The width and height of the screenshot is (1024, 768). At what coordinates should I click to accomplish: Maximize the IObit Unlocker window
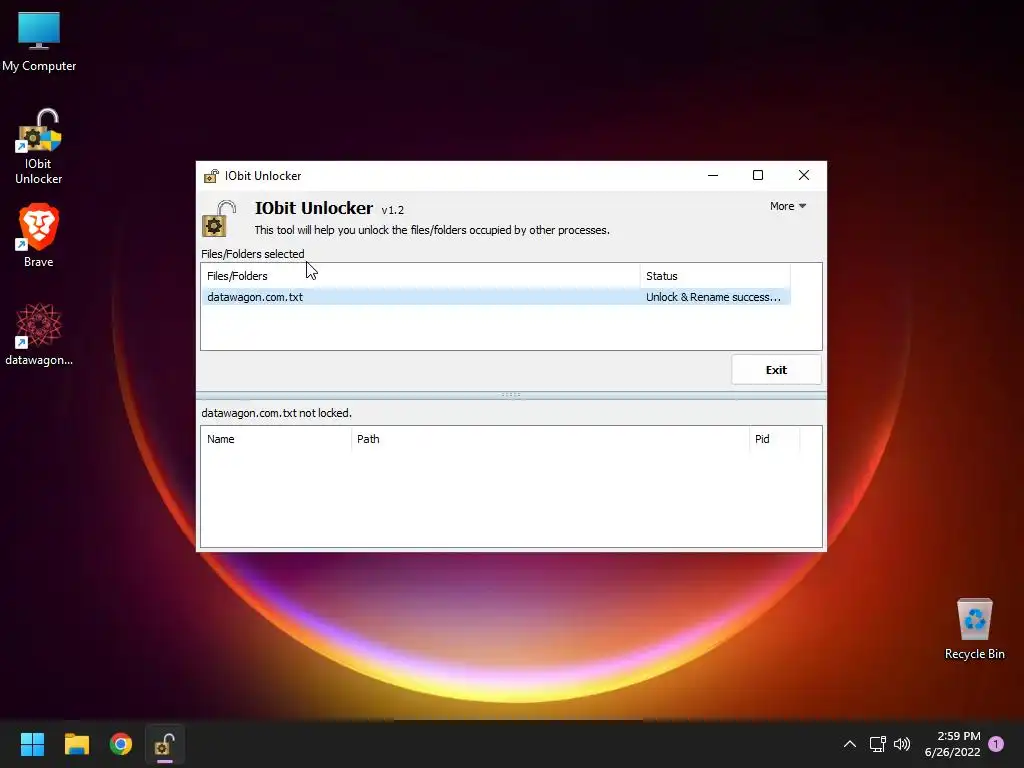(x=758, y=175)
